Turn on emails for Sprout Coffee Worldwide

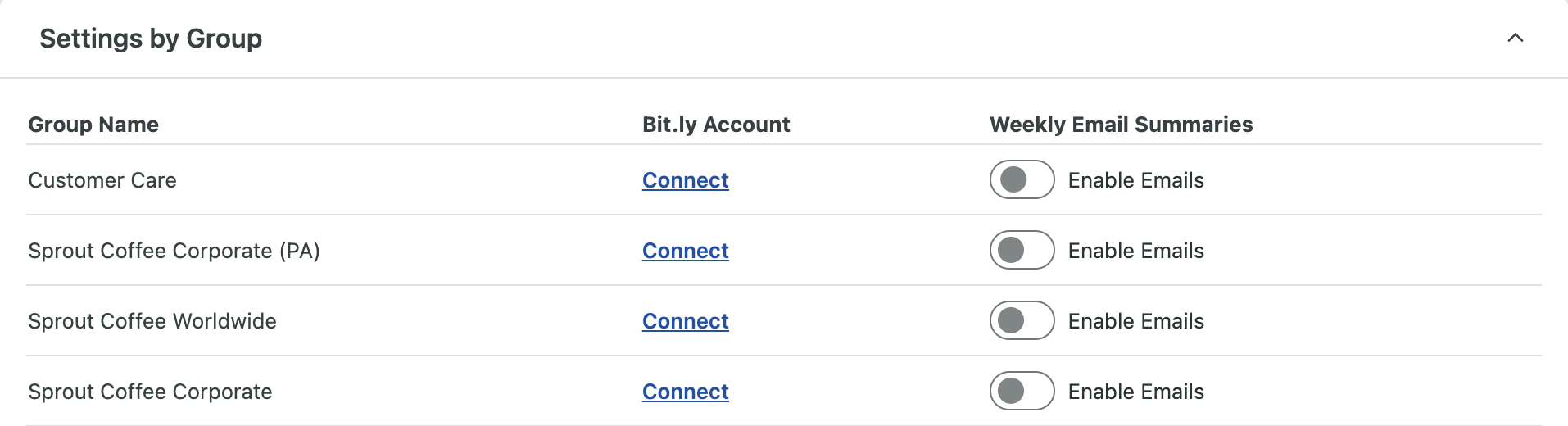click(1022, 321)
